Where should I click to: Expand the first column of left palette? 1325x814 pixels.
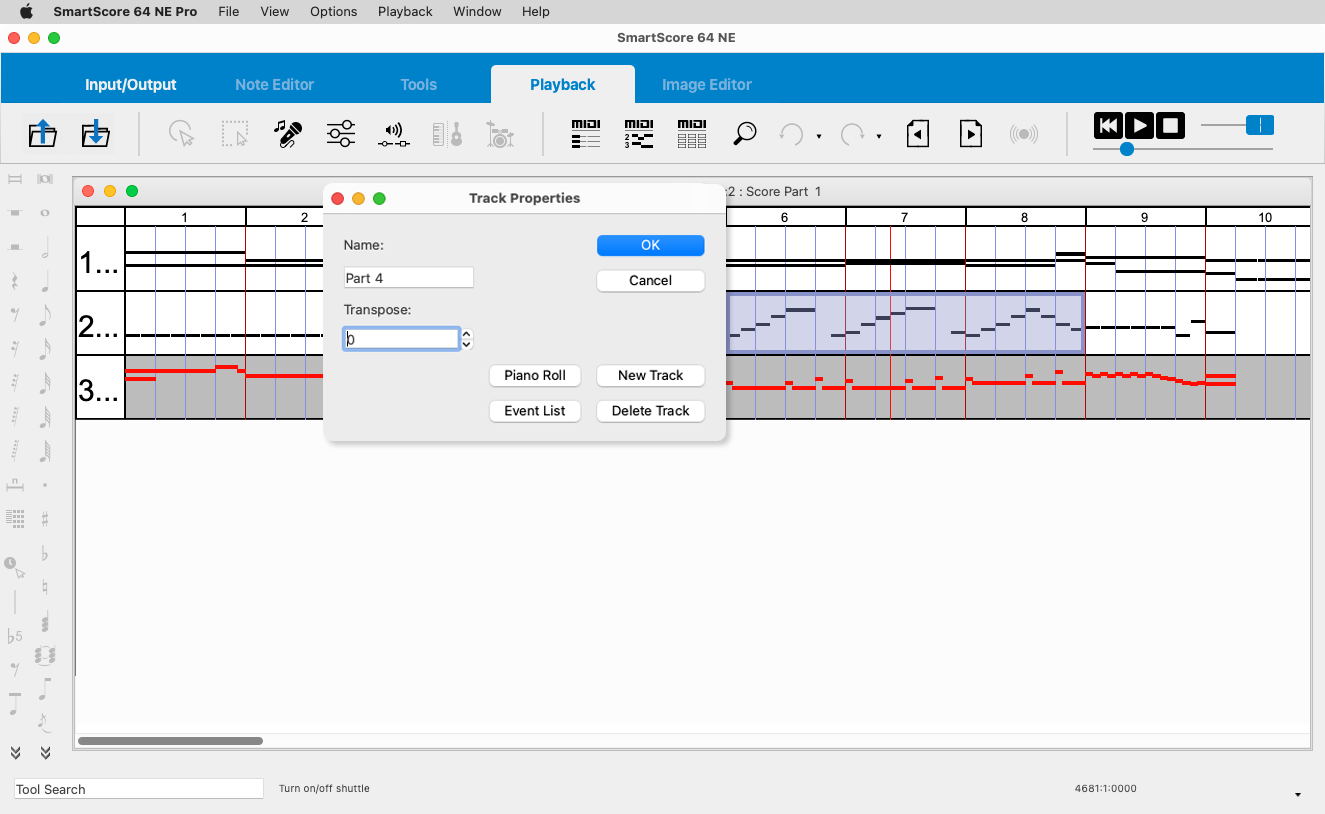15,753
